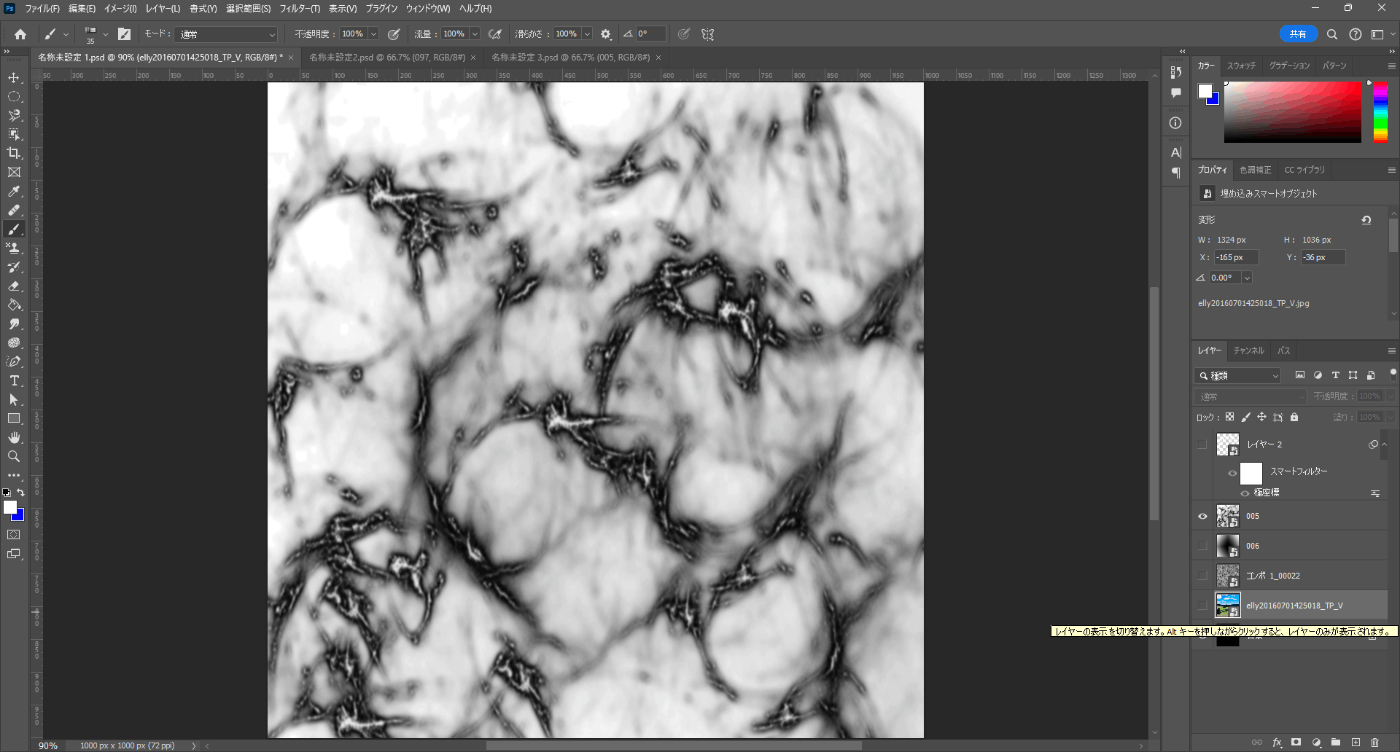The width and height of the screenshot is (1400, 752).
Task: Select the Horizontal Type tool
Action: pos(14,381)
